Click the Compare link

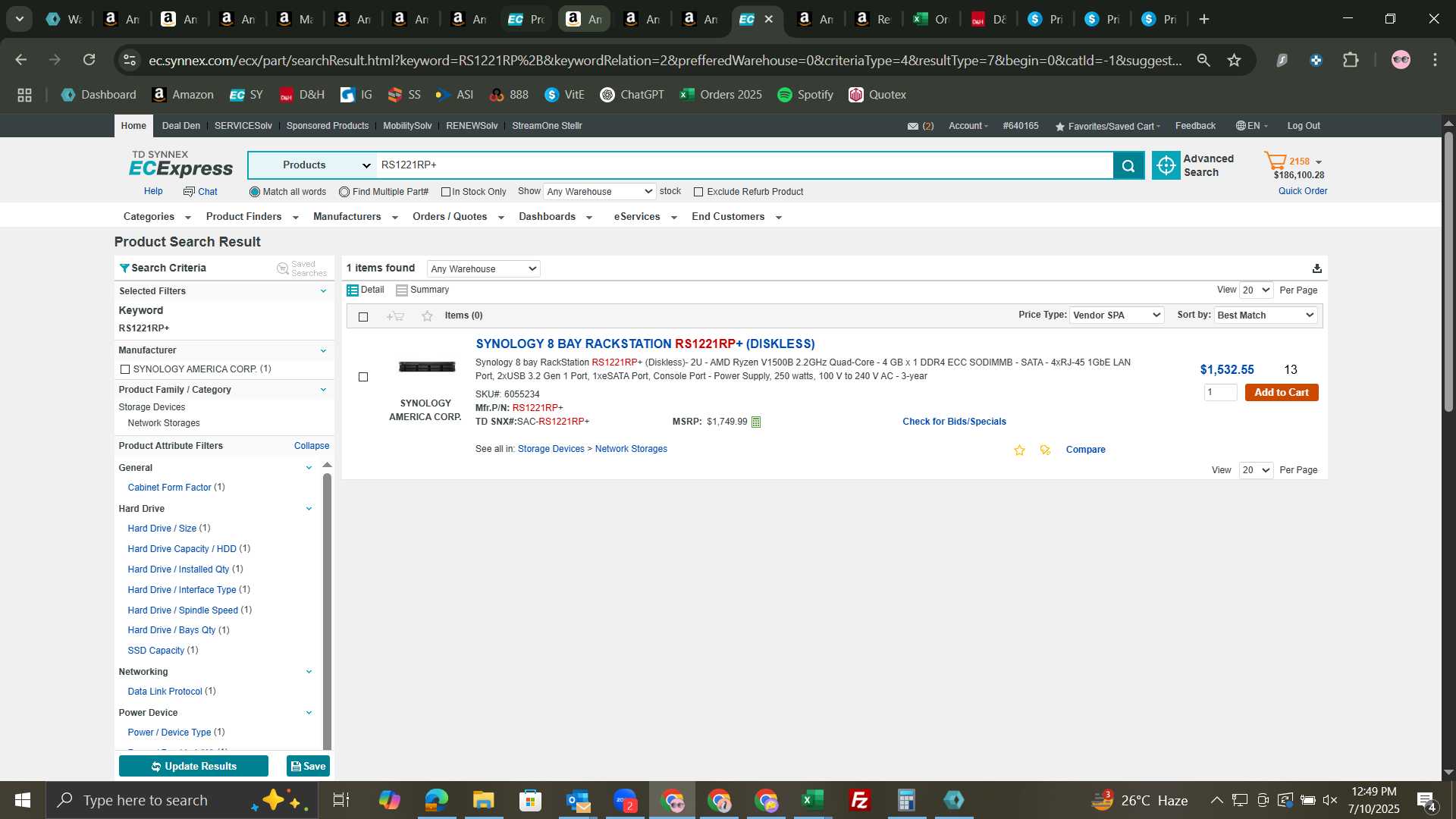pyautogui.click(x=1085, y=450)
